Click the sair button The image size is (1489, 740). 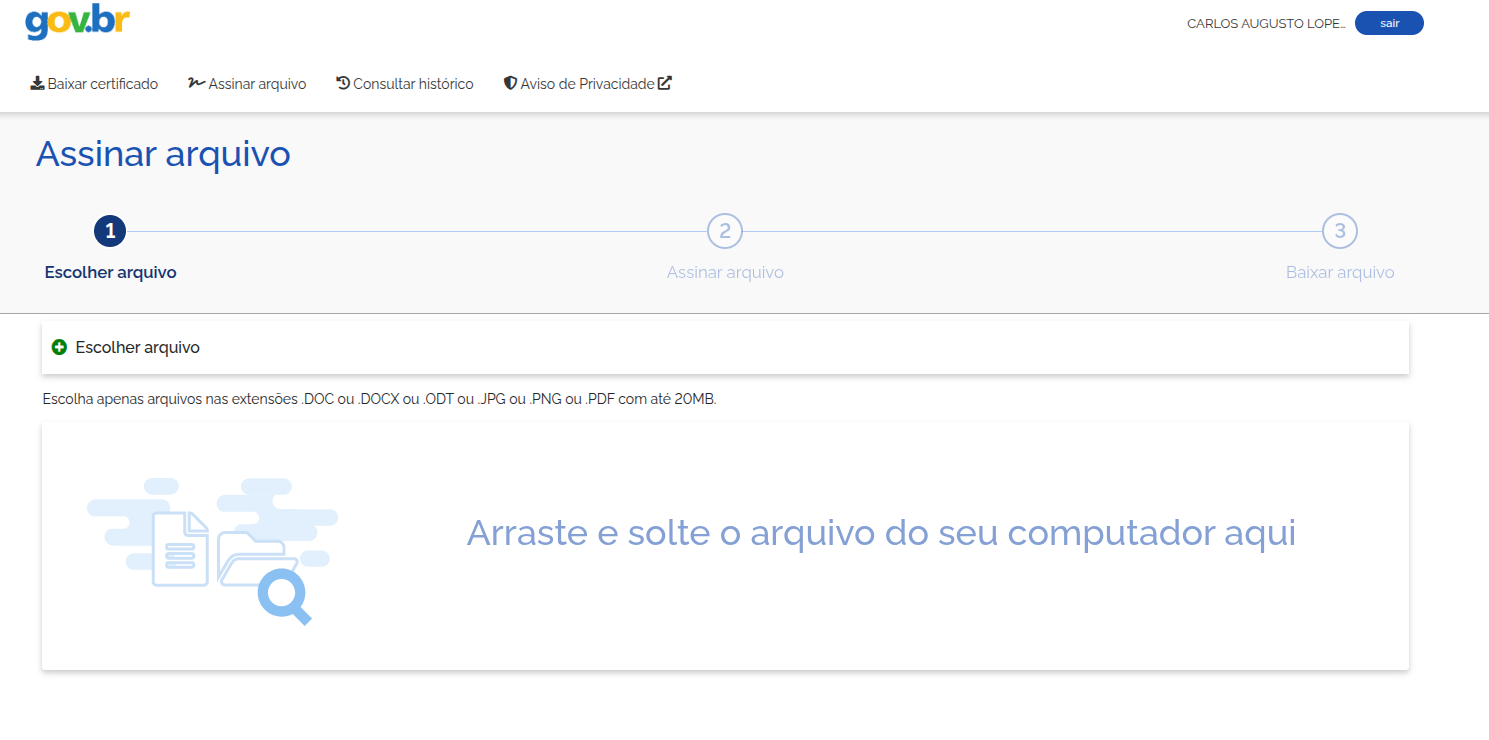[1389, 23]
